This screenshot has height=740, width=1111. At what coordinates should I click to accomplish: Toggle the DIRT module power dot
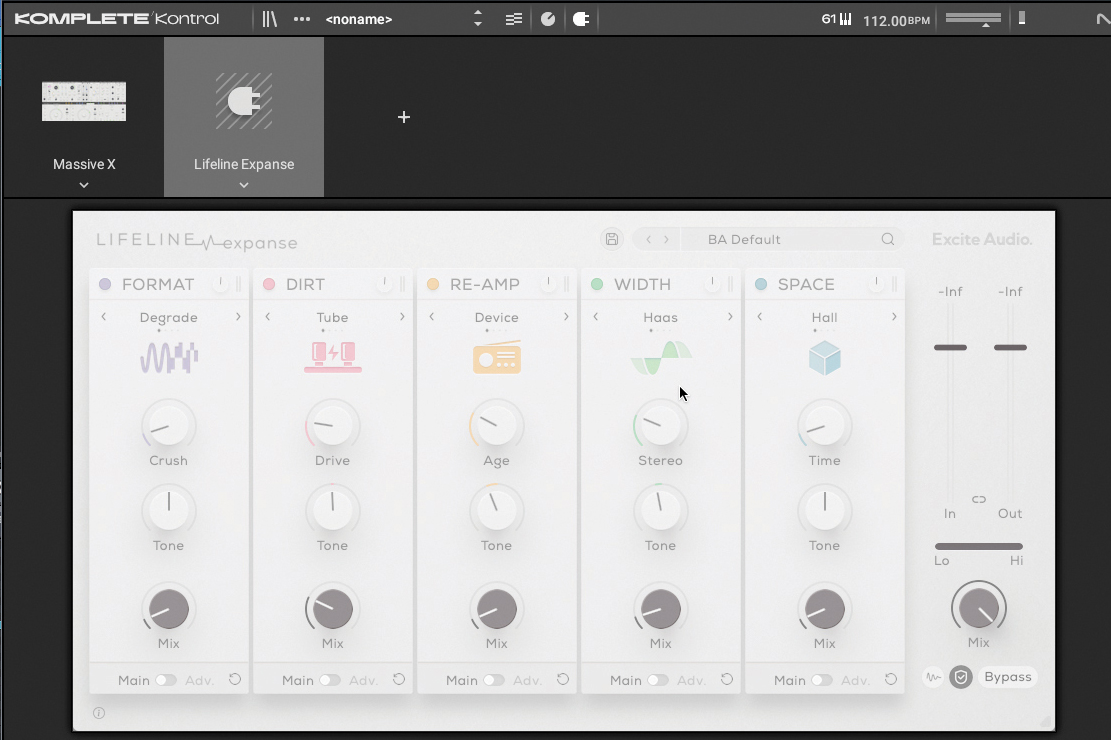tap(269, 284)
